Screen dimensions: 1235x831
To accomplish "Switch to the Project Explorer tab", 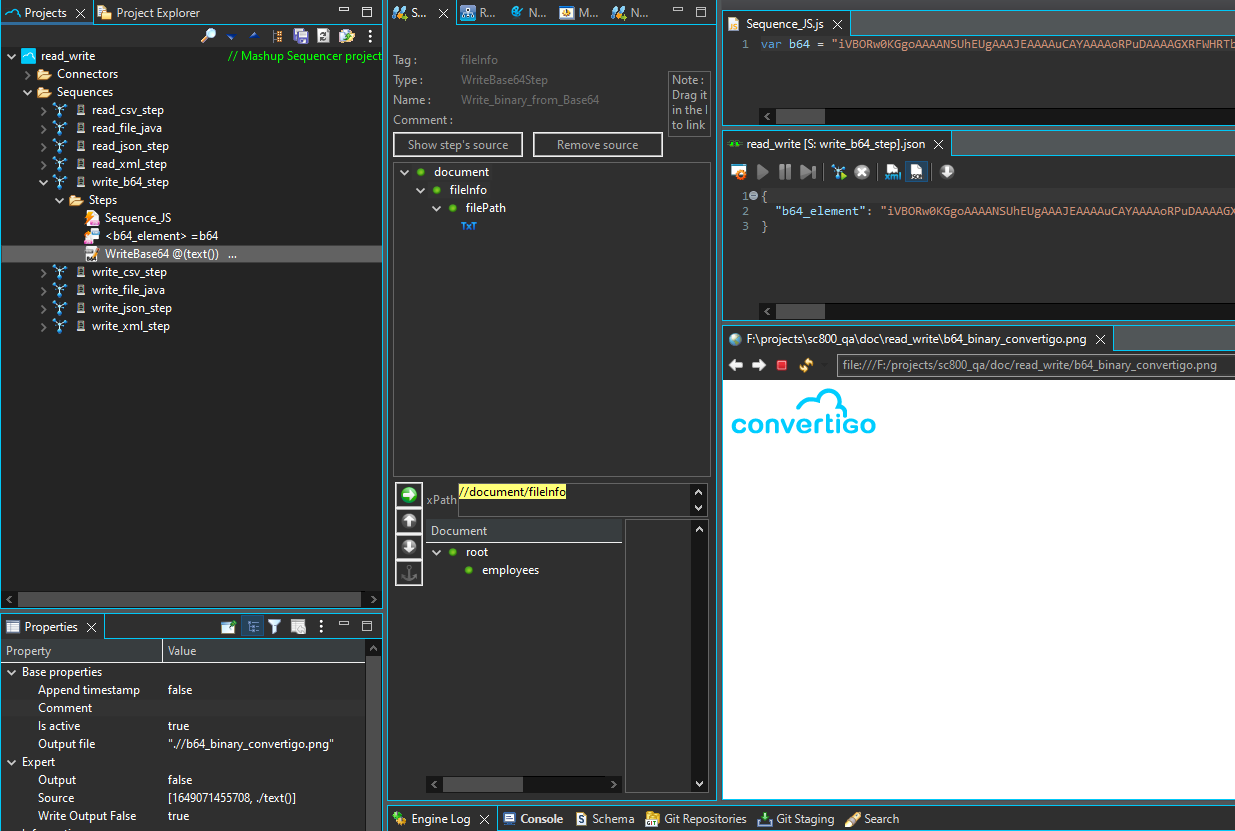I will pyautogui.click(x=148, y=13).
